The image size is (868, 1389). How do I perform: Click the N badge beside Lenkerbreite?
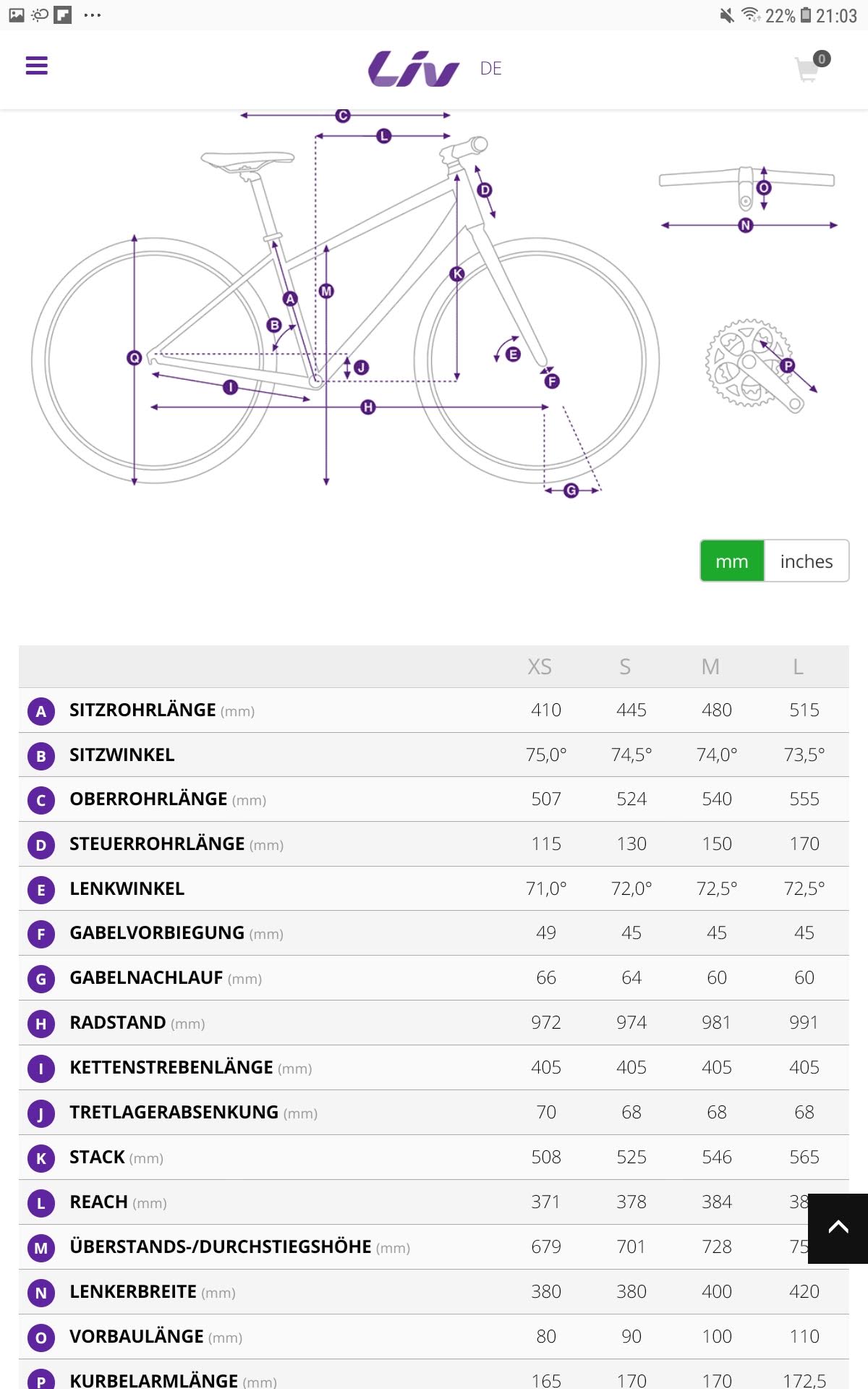pos(41,1293)
